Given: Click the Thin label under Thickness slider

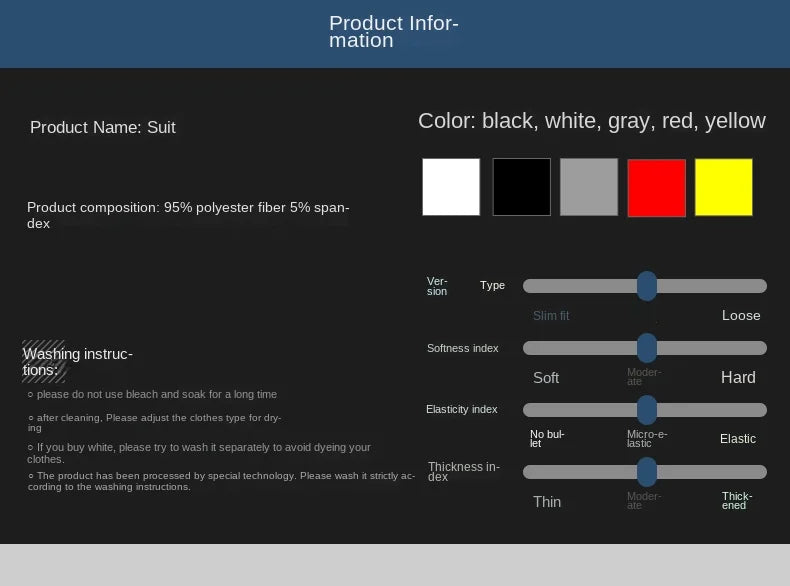Looking at the screenshot, I should click(547, 502).
